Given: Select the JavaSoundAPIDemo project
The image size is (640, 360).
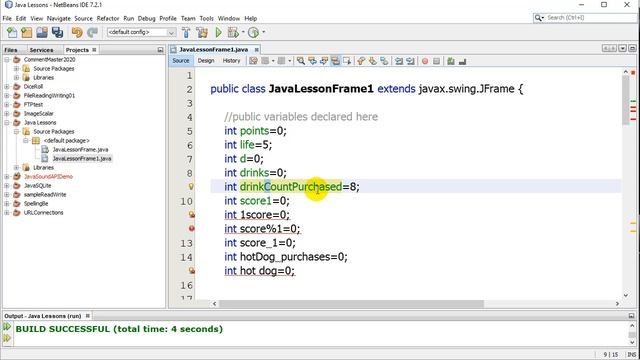Looking at the screenshot, I should tap(48, 177).
